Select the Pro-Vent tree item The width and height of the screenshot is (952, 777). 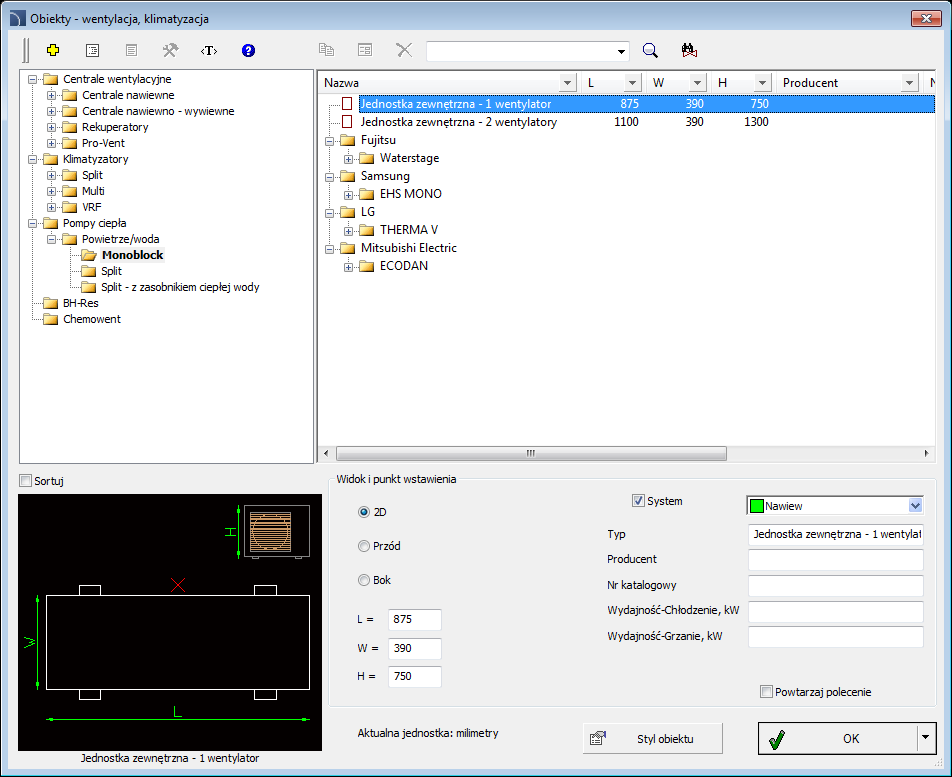pos(103,143)
